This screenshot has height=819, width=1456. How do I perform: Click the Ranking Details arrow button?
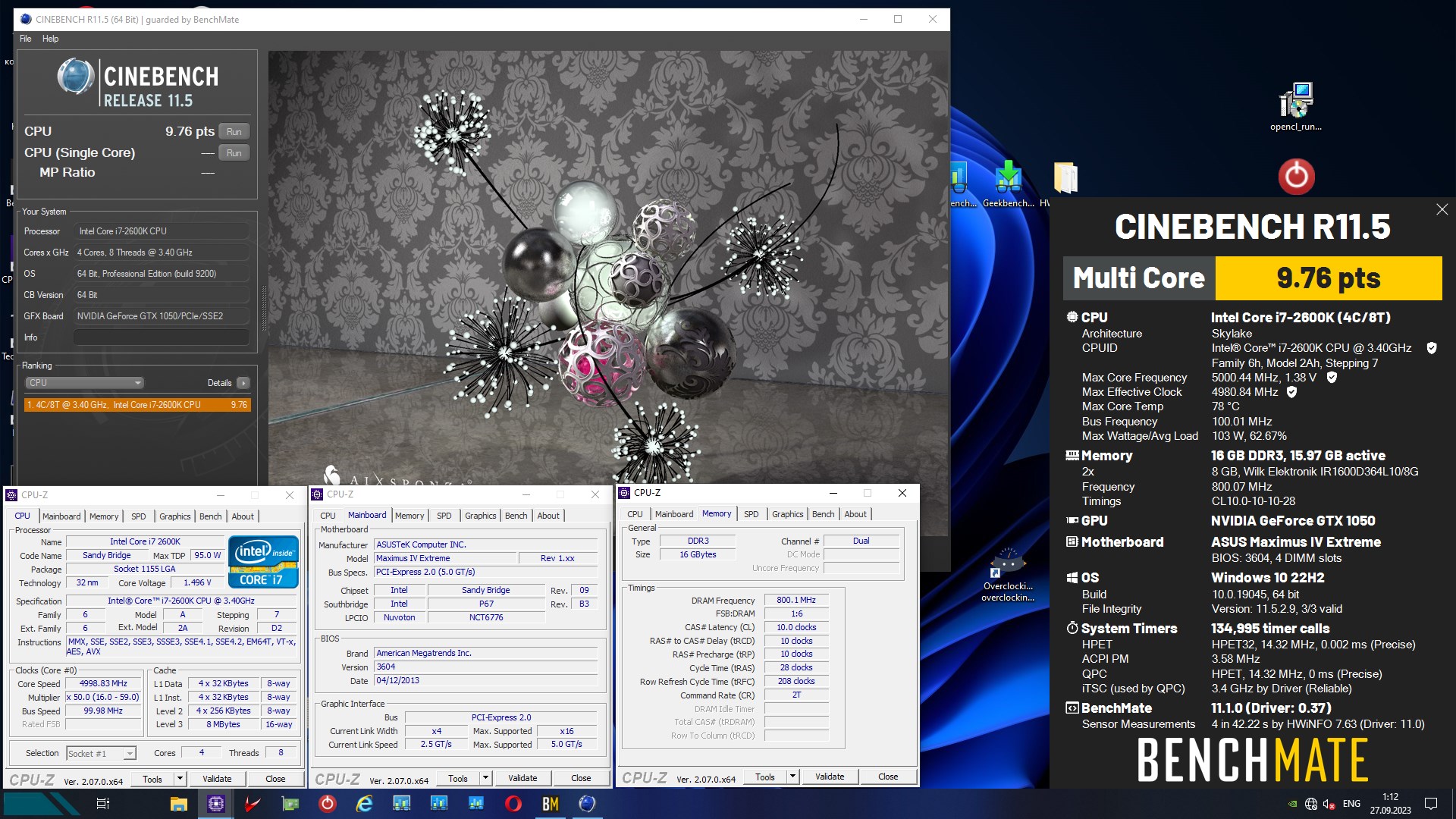coord(243,383)
